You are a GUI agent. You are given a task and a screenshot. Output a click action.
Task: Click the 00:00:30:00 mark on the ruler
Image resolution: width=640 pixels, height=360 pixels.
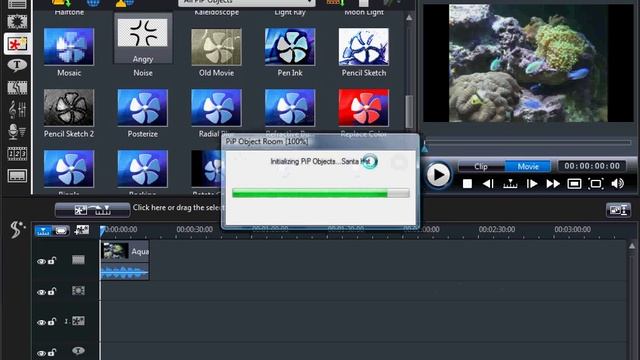pyautogui.click(x=194, y=229)
